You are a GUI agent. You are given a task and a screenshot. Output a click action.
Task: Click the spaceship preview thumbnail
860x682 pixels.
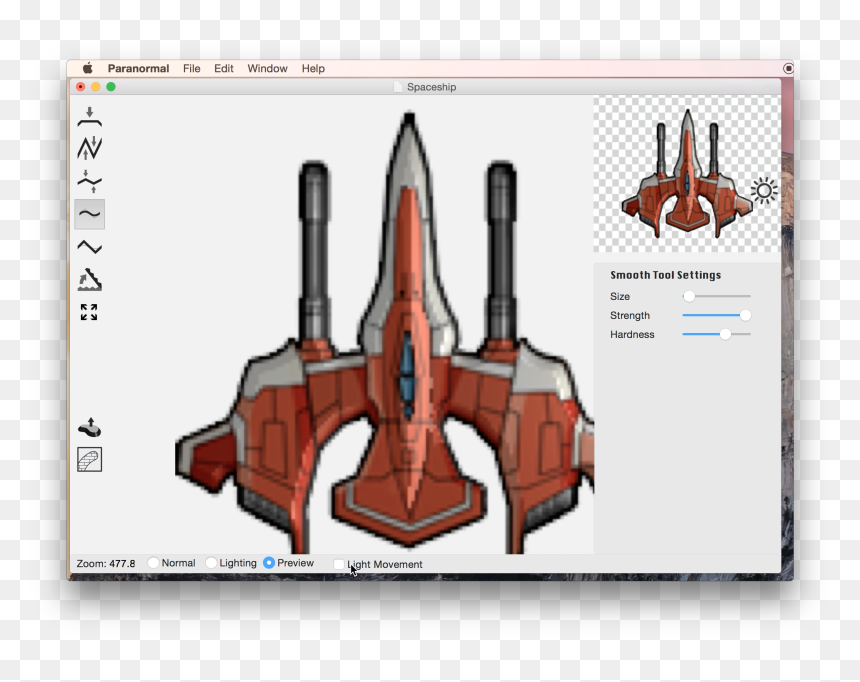pos(687,174)
